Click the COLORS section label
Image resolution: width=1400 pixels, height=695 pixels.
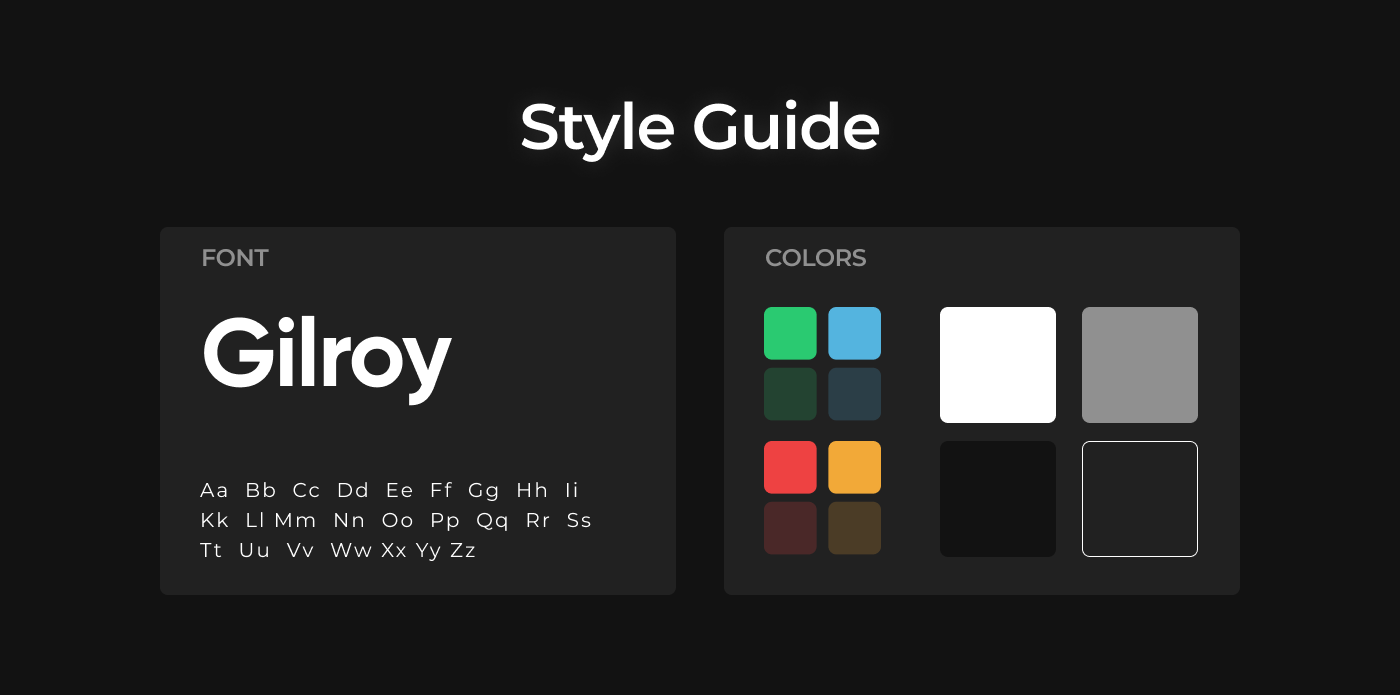click(x=815, y=258)
